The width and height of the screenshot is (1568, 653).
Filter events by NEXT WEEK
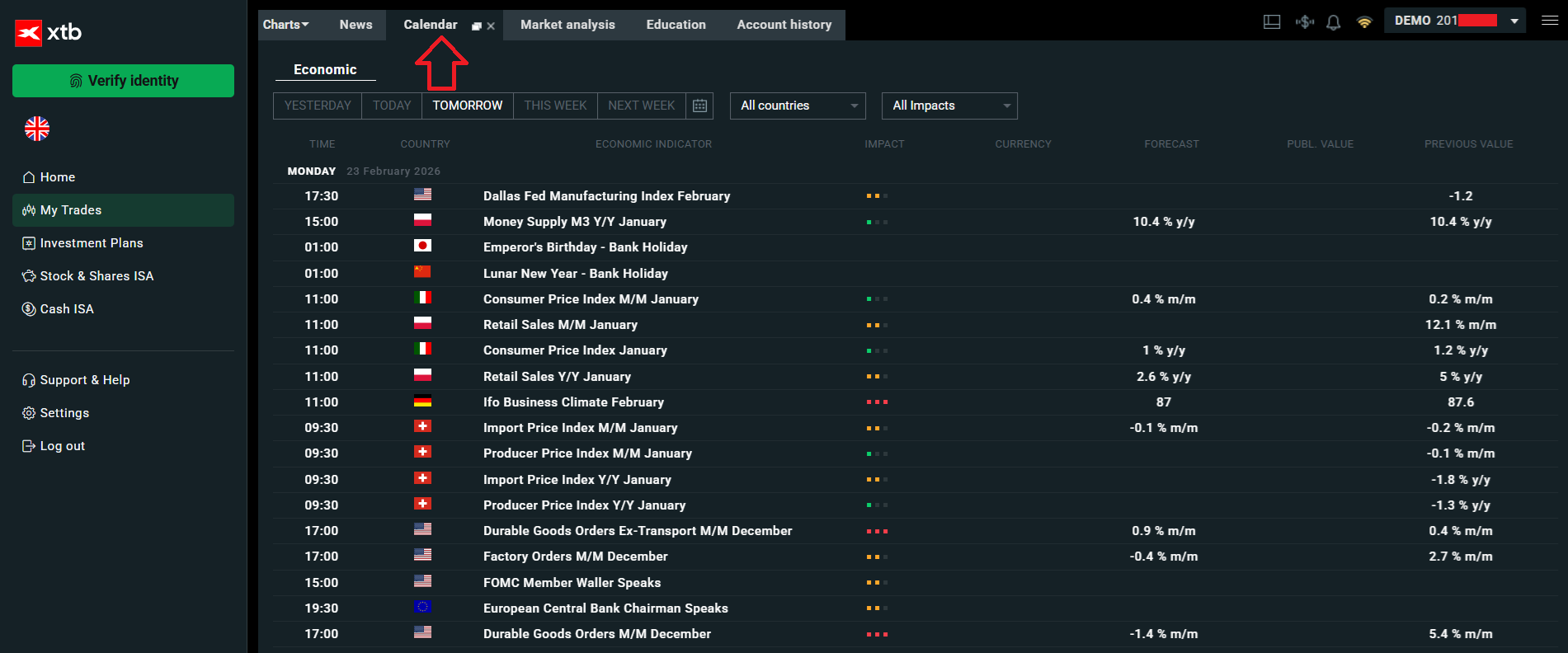tap(642, 106)
